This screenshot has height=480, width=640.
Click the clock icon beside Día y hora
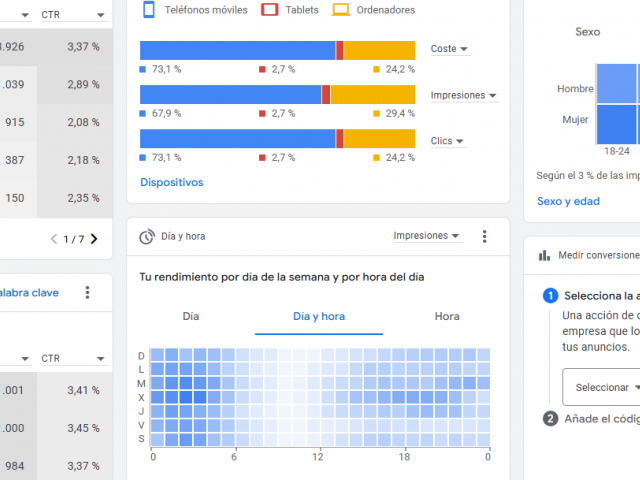click(x=146, y=237)
